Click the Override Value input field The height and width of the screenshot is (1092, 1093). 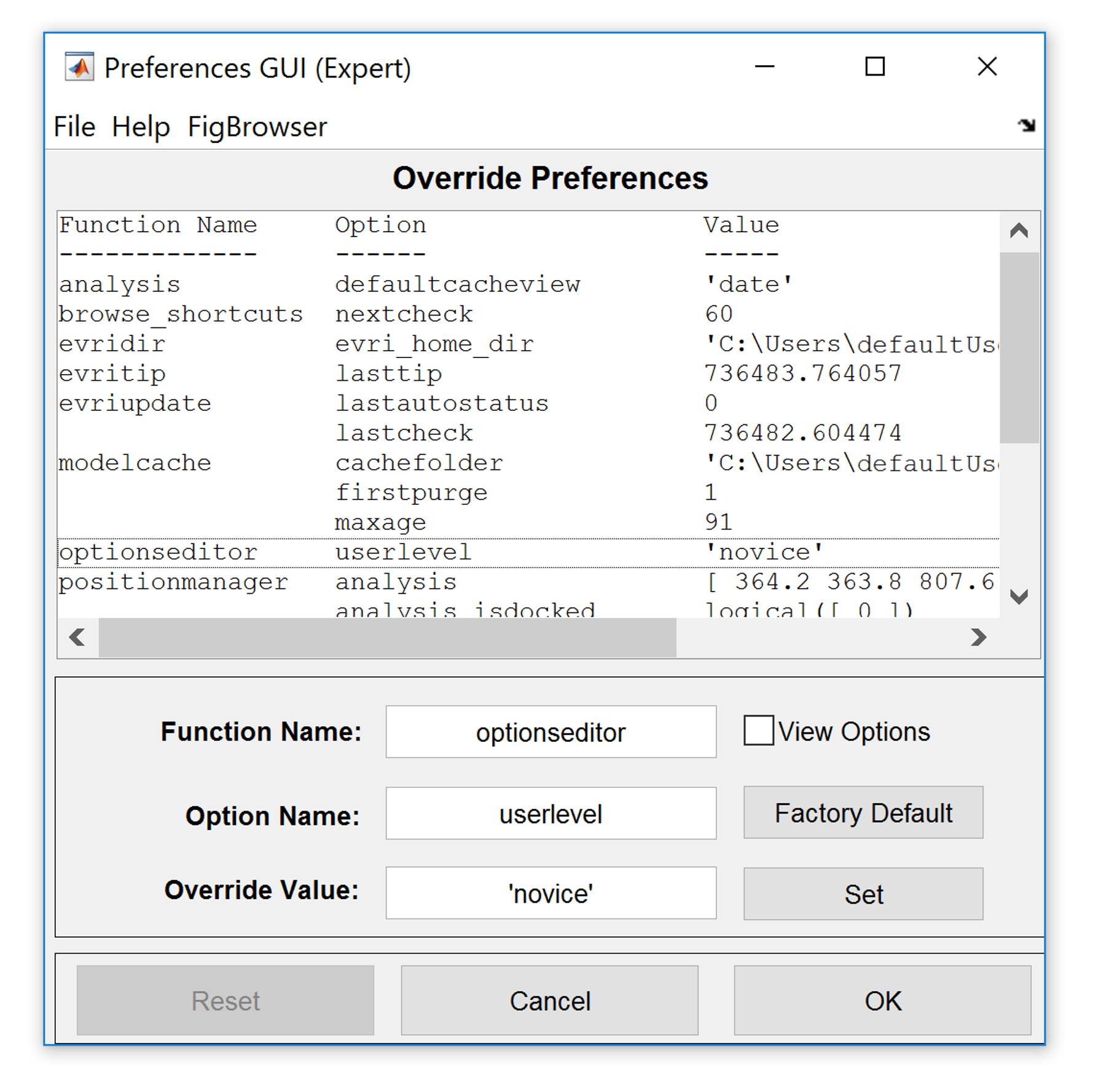click(x=550, y=893)
